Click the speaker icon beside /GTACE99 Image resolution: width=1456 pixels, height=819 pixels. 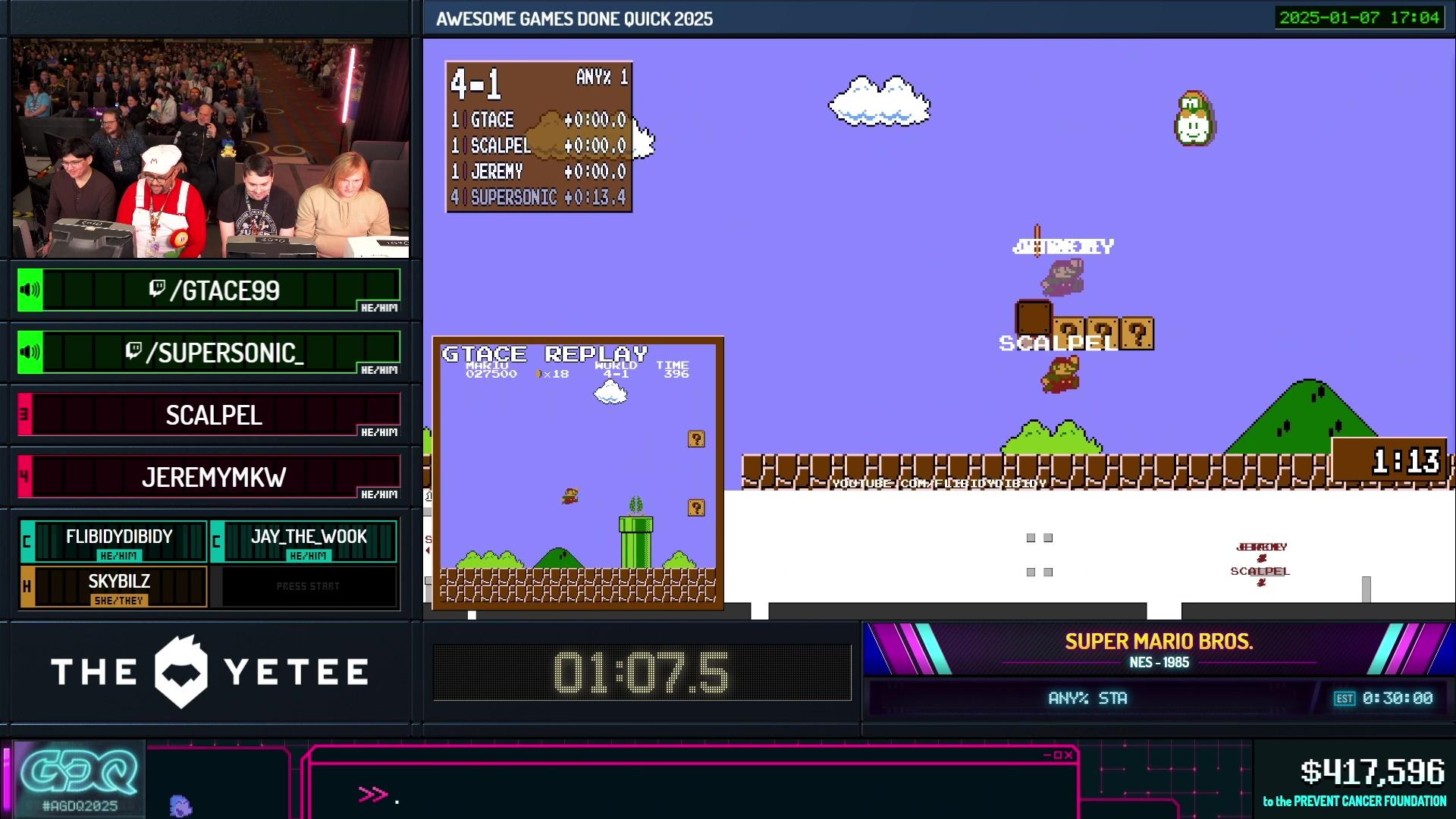point(30,290)
